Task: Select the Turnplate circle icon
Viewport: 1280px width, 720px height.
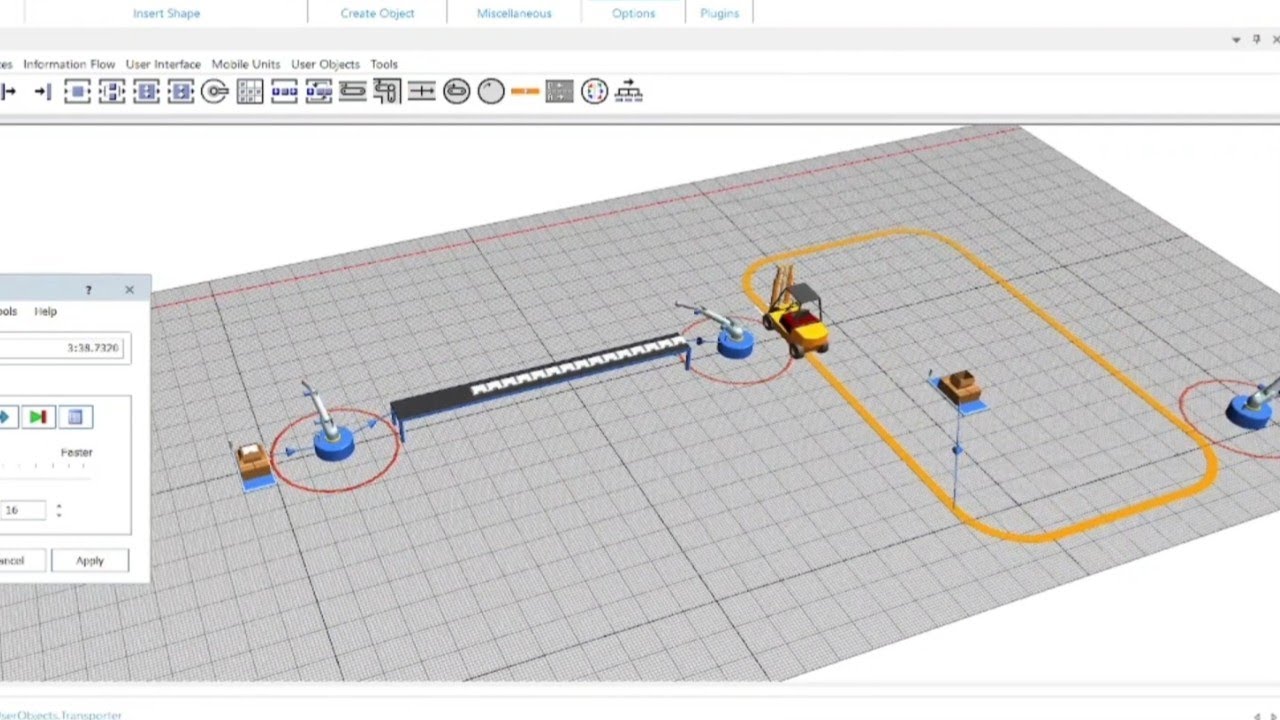Action: click(491, 92)
